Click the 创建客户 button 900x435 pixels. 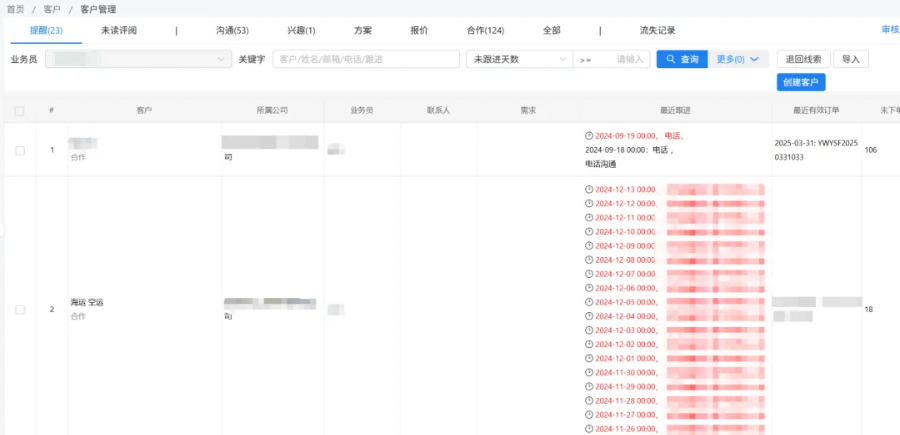click(800, 82)
